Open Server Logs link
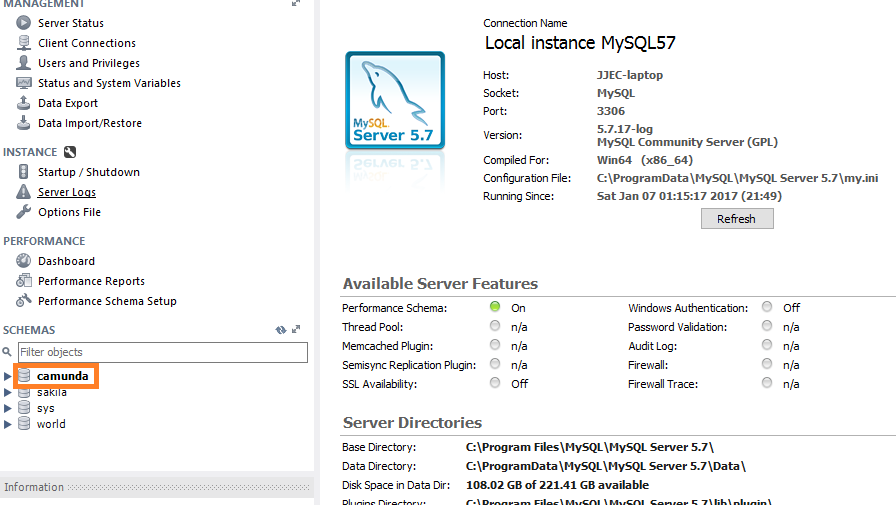The height and width of the screenshot is (505, 896). pos(67,192)
